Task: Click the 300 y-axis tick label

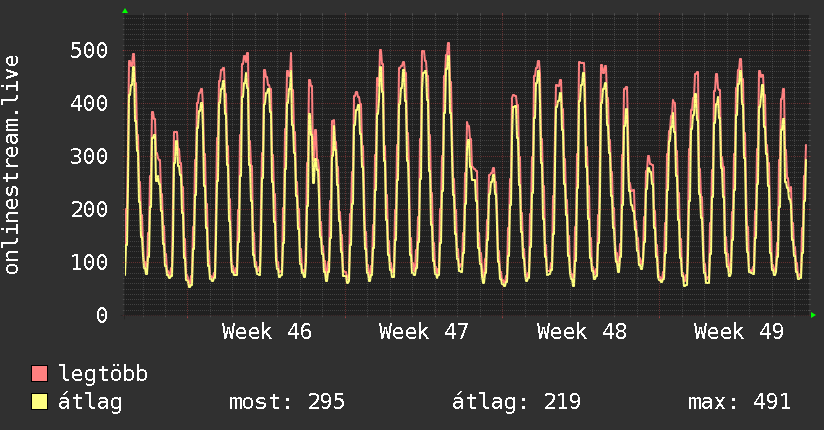Action: pyautogui.click(x=89, y=156)
